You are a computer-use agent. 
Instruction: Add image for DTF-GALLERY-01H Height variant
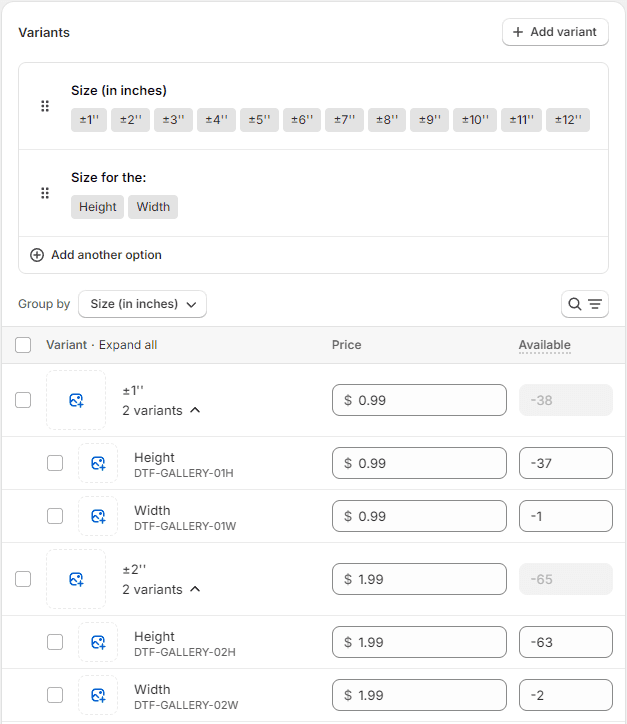pos(98,463)
